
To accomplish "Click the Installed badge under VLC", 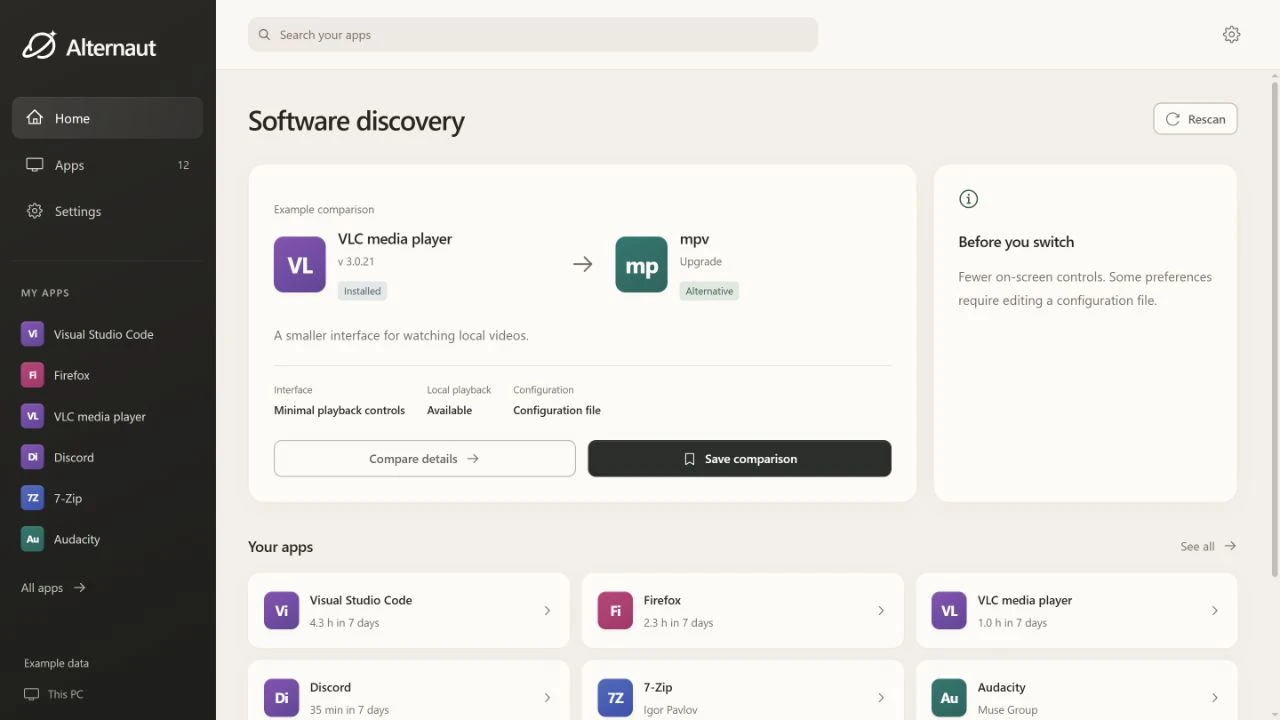I will pyautogui.click(x=362, y=291).
